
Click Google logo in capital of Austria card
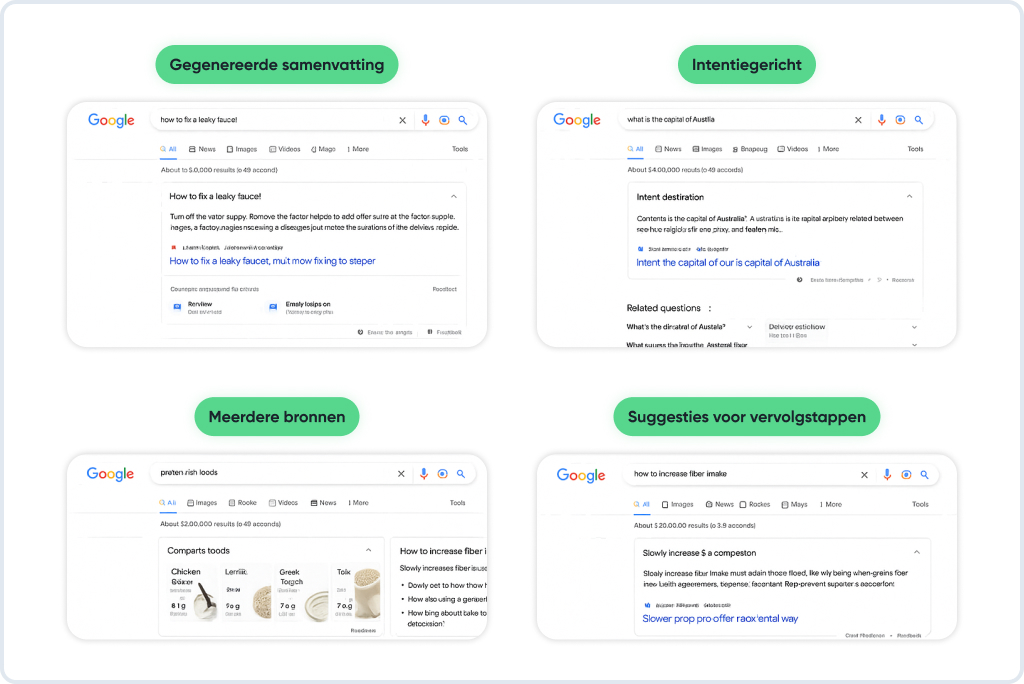tap(577, 120)
